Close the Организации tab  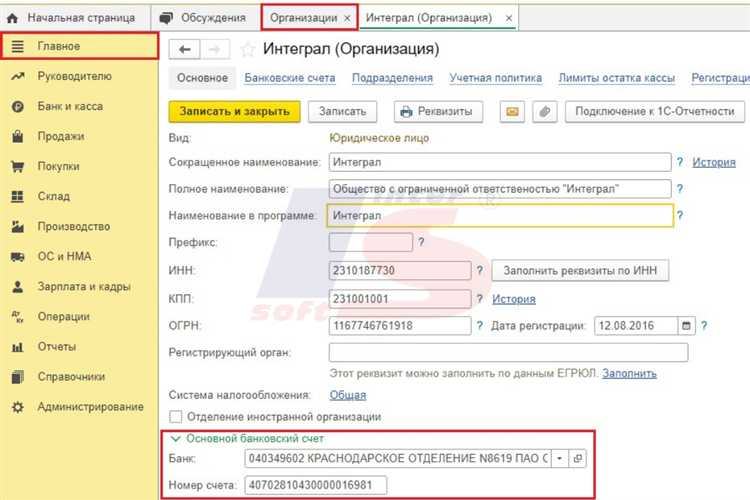pos(347,18)
